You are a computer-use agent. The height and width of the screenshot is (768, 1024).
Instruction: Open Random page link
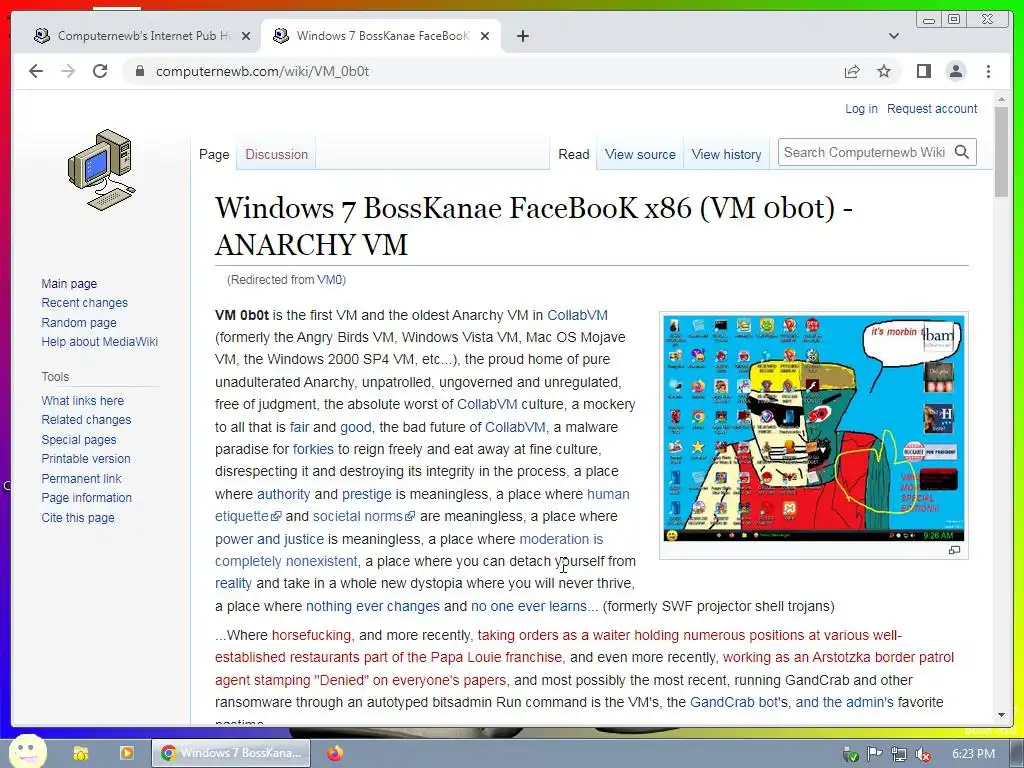pyautogui.click(x=79, y=322)
